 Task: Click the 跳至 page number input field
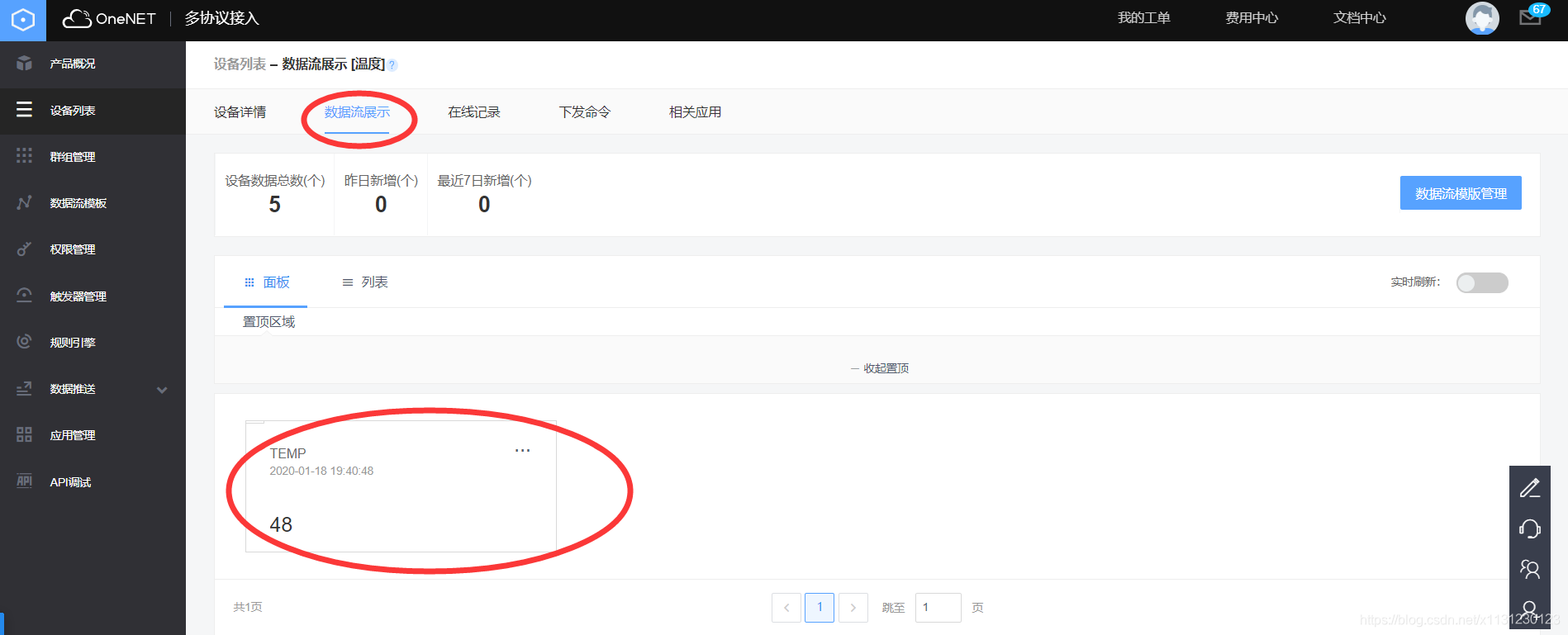(938, 608)
